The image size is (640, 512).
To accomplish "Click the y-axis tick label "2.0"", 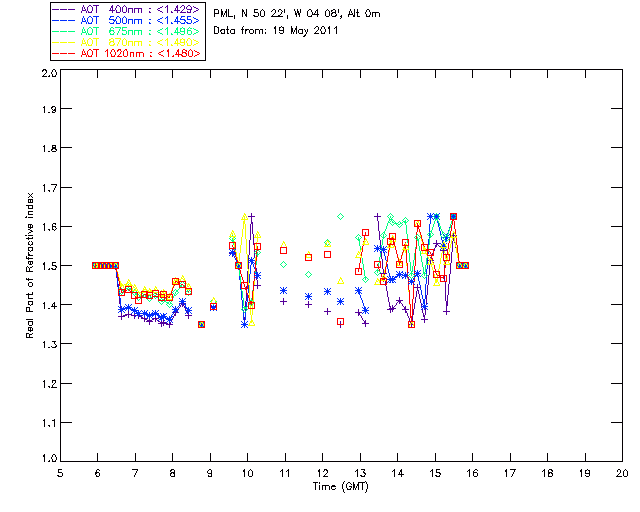I will pos(49,74).
